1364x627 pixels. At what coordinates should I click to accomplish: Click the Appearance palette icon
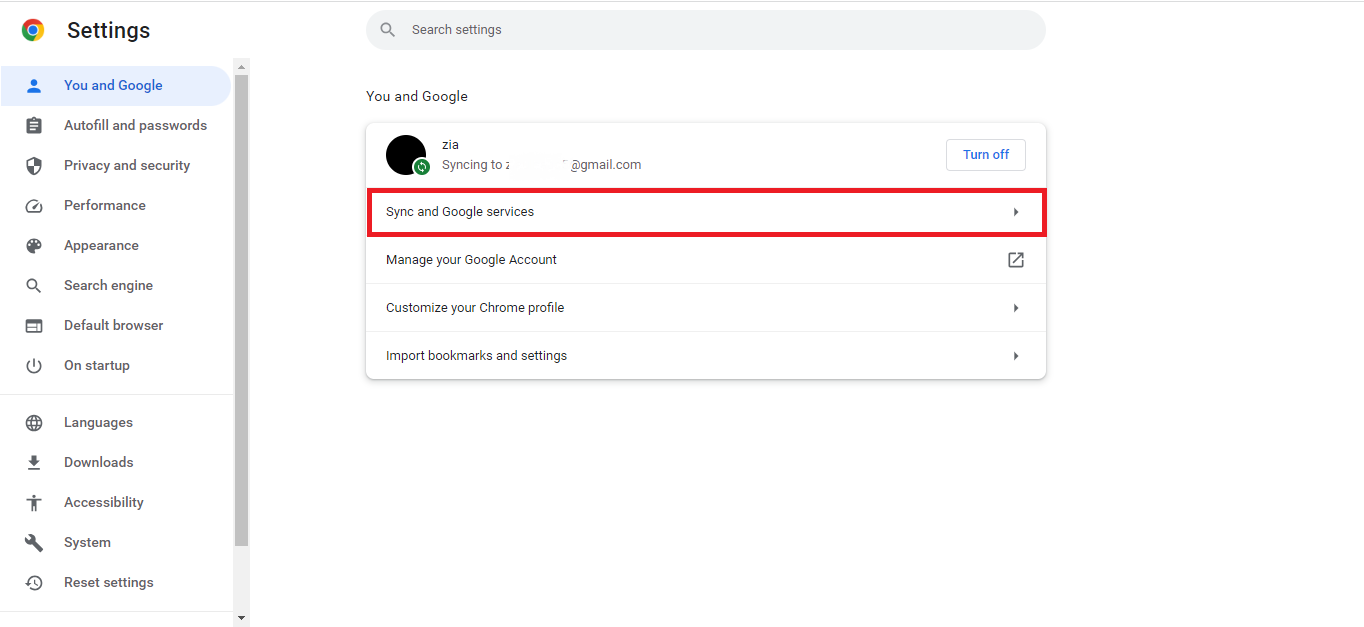tap(34, 245)
